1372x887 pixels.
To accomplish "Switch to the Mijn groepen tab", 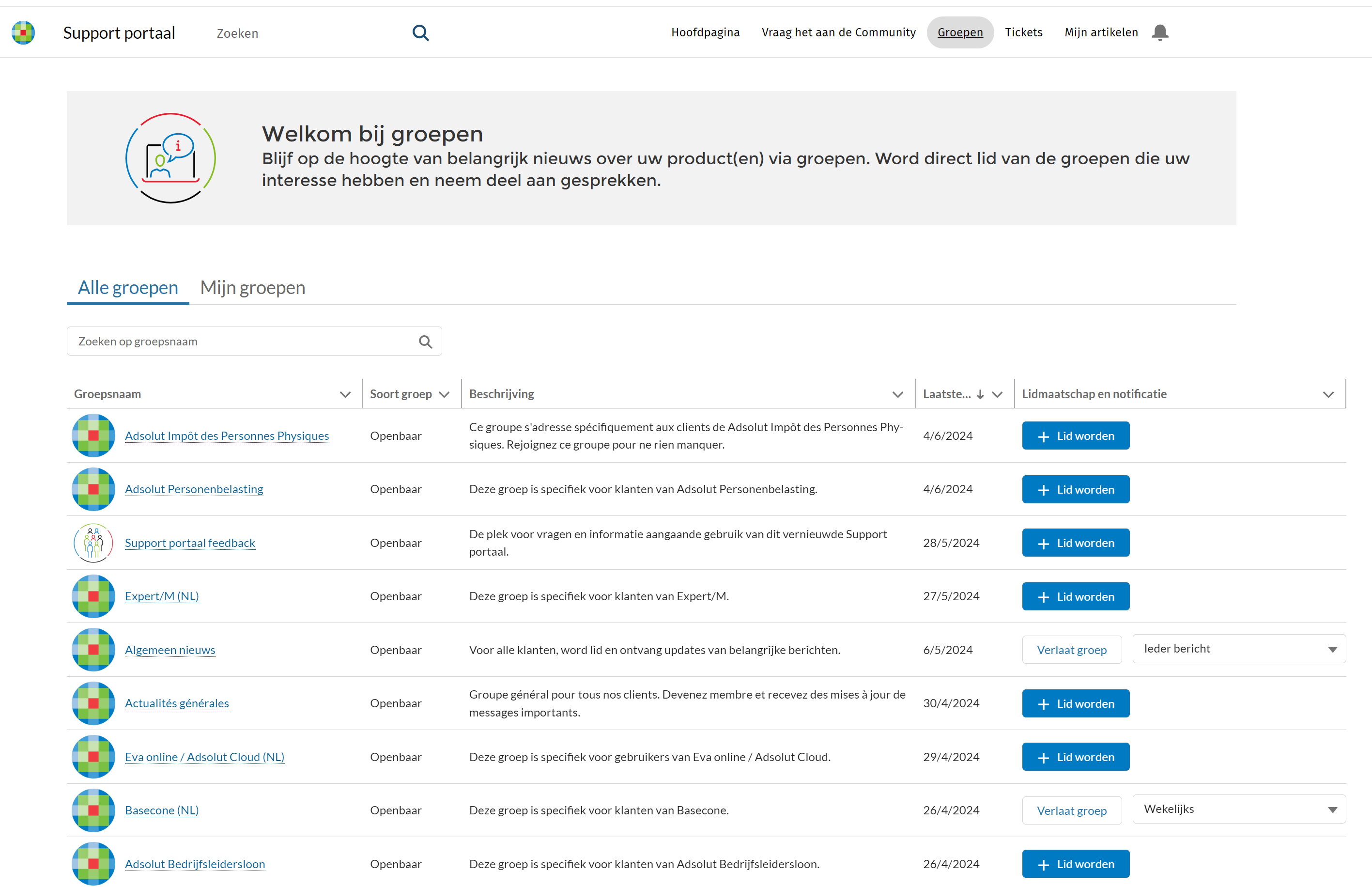I will point(252,287).
